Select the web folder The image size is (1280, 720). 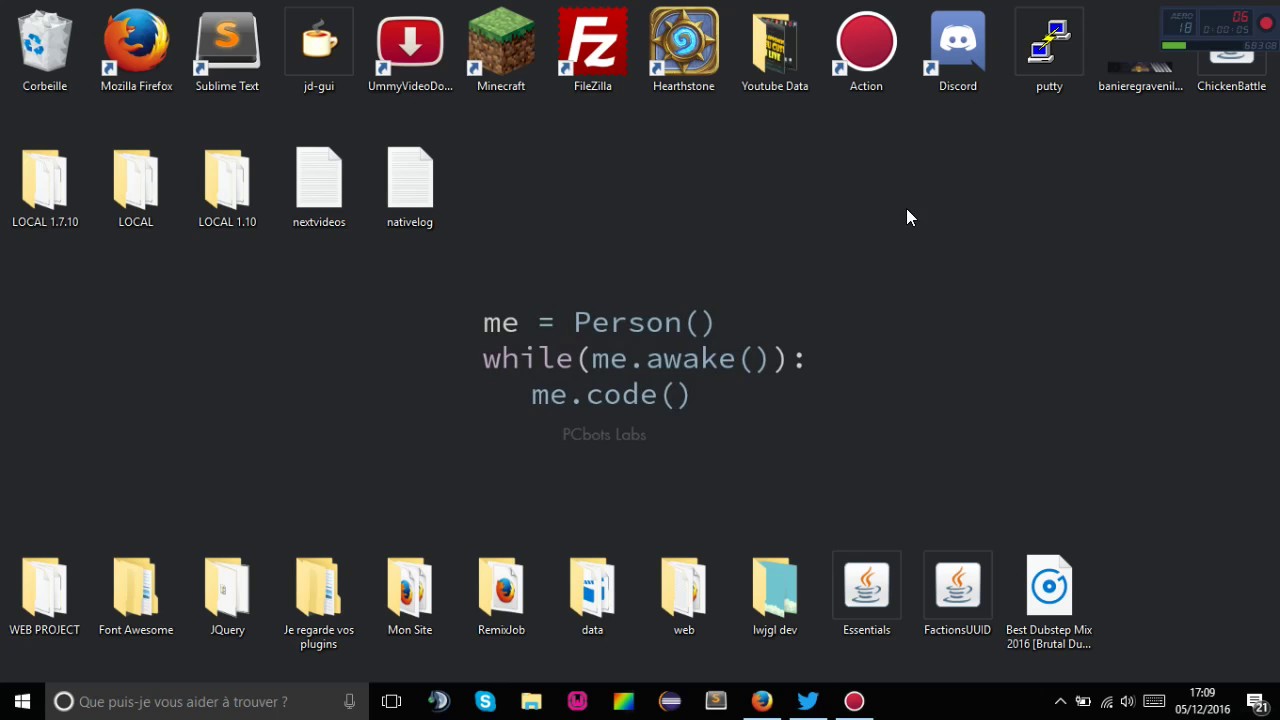[x=684, y=596]
